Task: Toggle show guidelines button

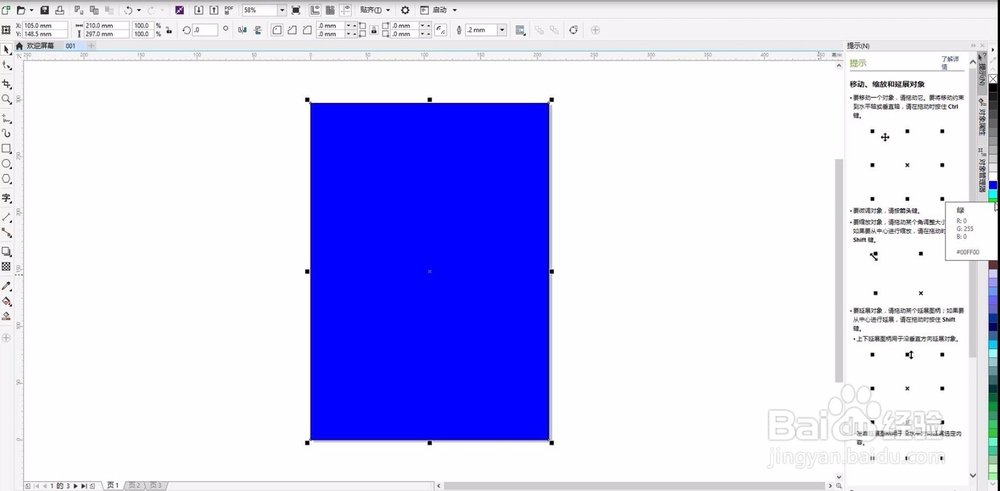Action: pos(345,10)
